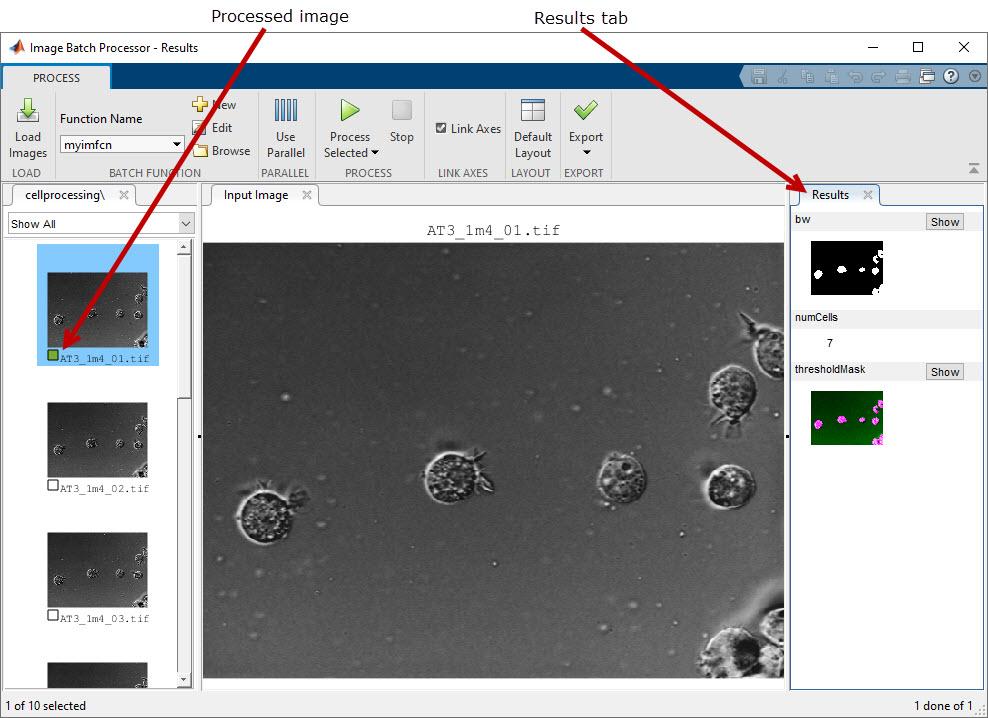This screenshot has height=718, width=988.
Task: Click the processed status box of AT3_1m4_01.tif
Action: coord(53,356)
